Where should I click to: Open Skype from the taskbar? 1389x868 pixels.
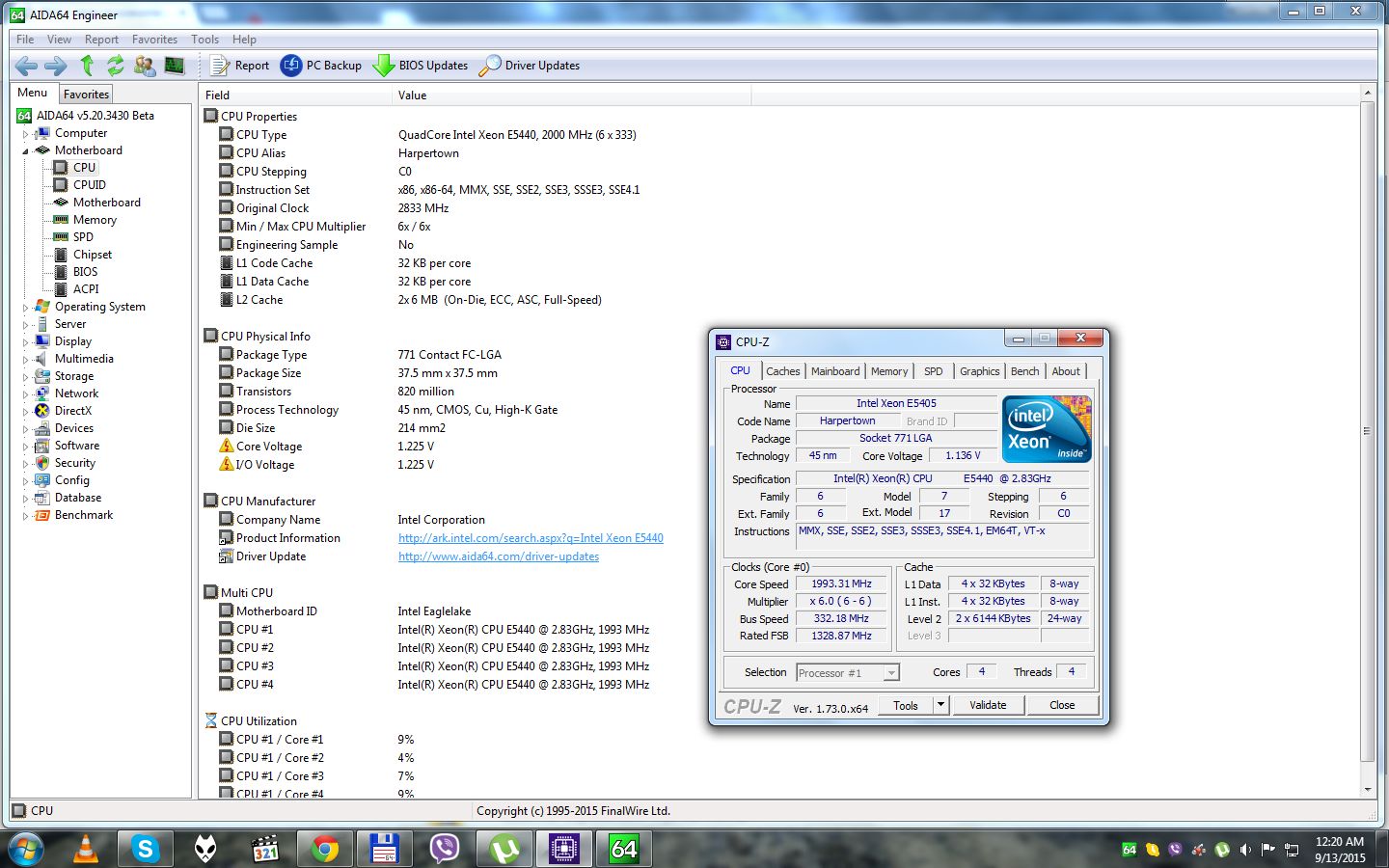146,850
